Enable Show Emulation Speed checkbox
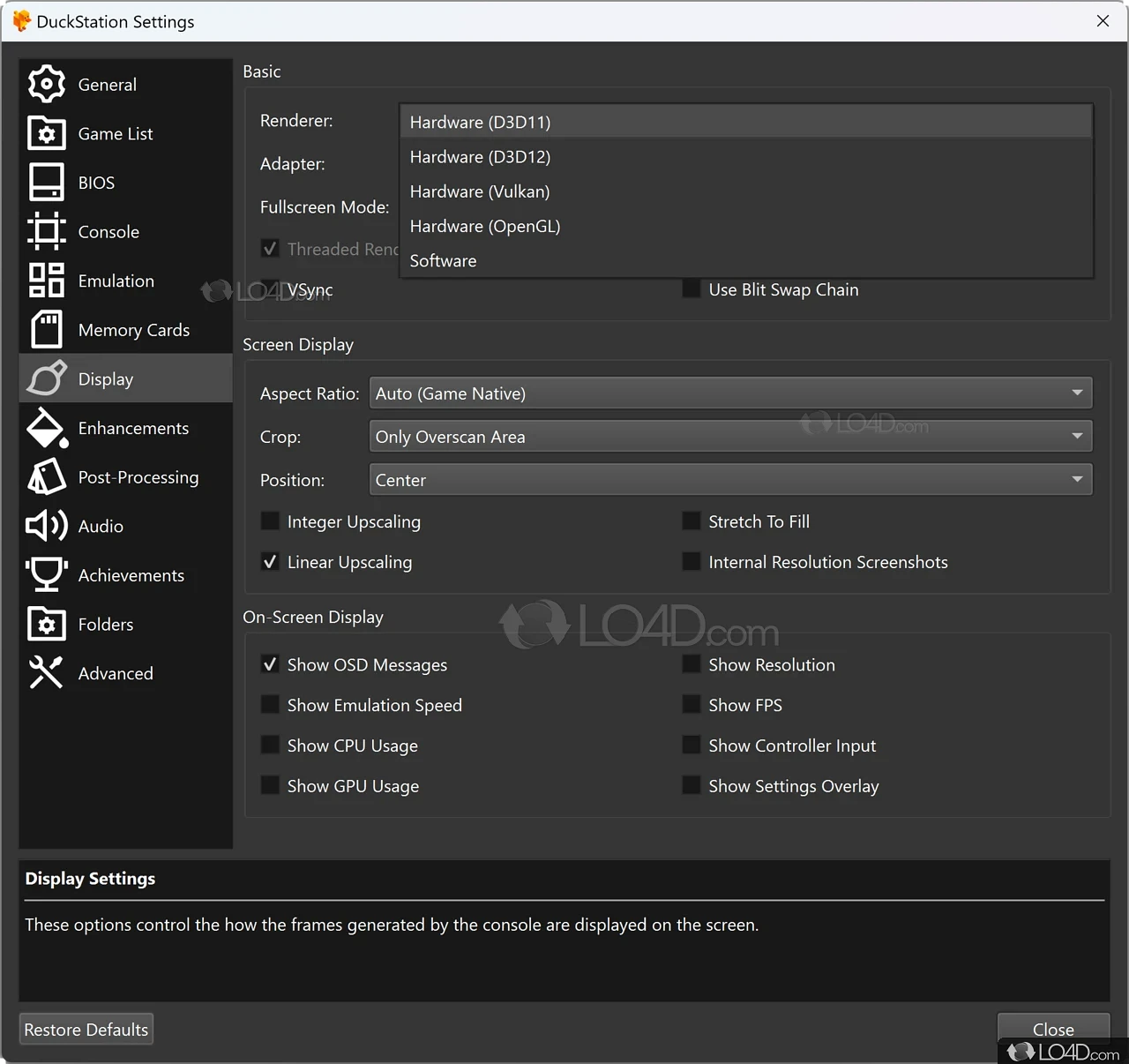 pyautogui.click(x=271, y=705)
